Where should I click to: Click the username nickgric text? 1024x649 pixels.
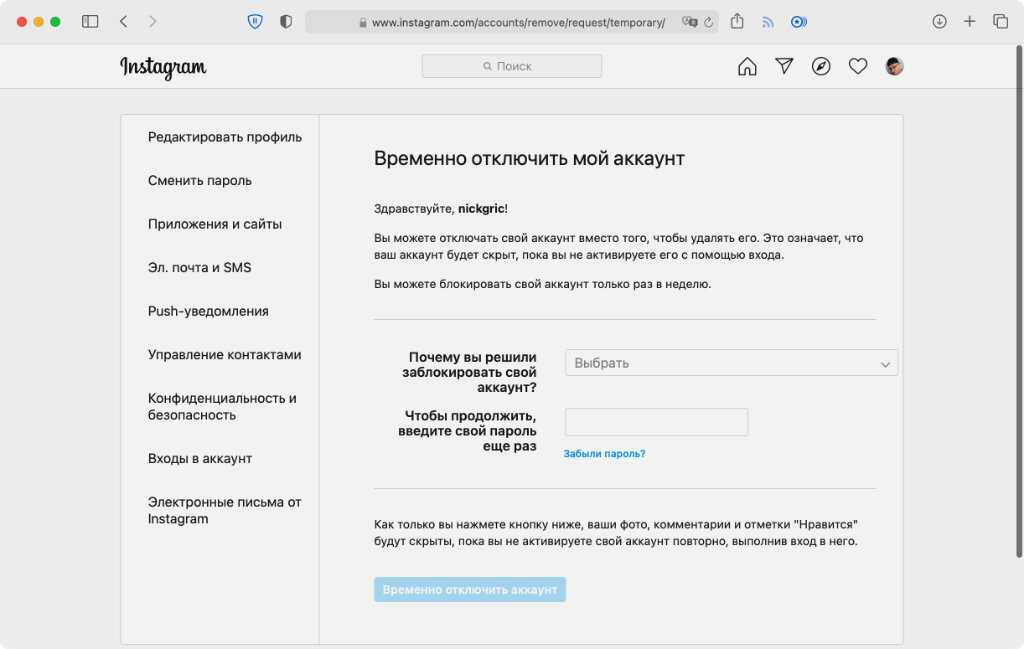[481, 209]
